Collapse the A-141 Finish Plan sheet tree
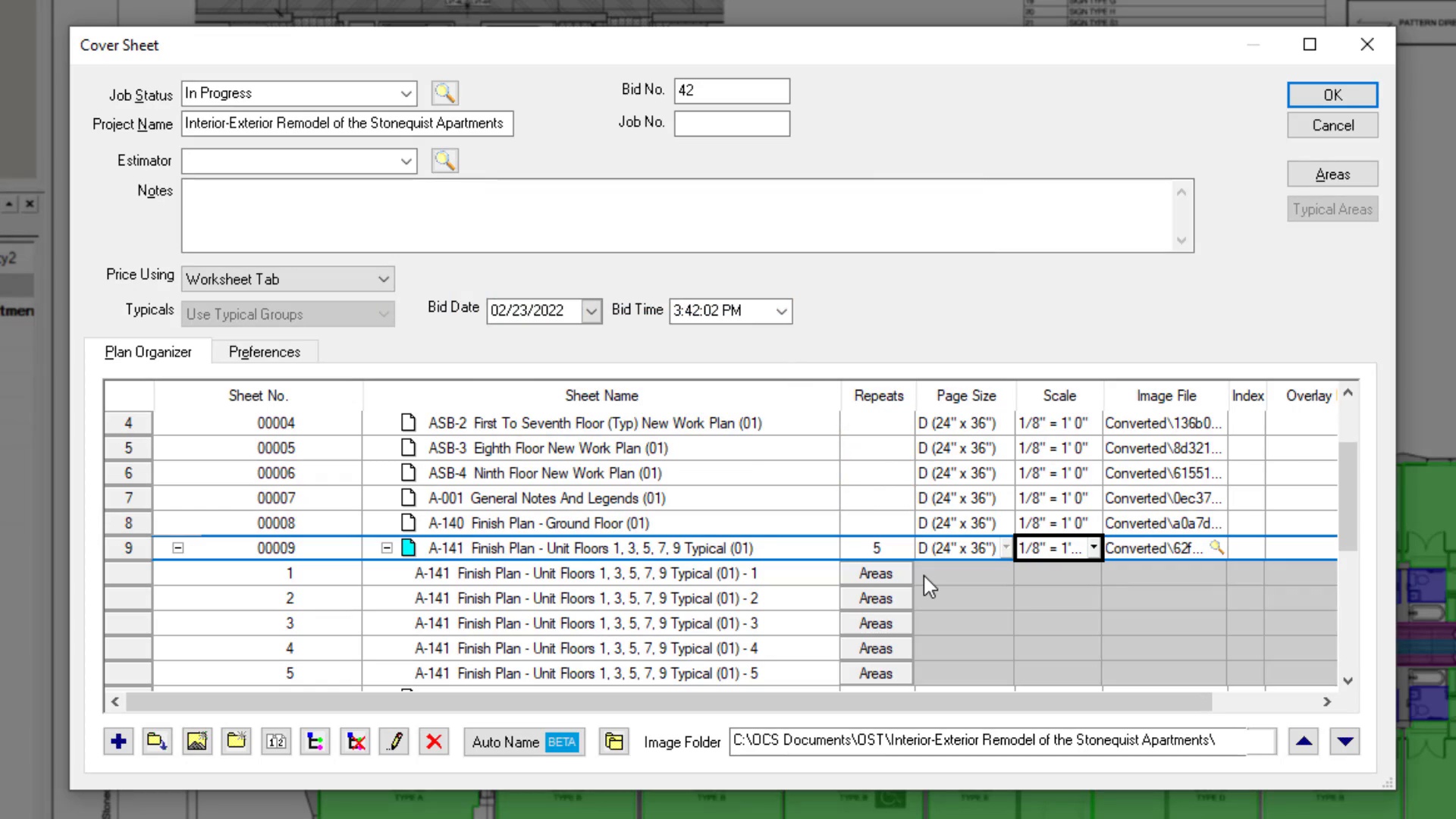Viewport: 1456px width, 819px height. [x=387, y=548]
